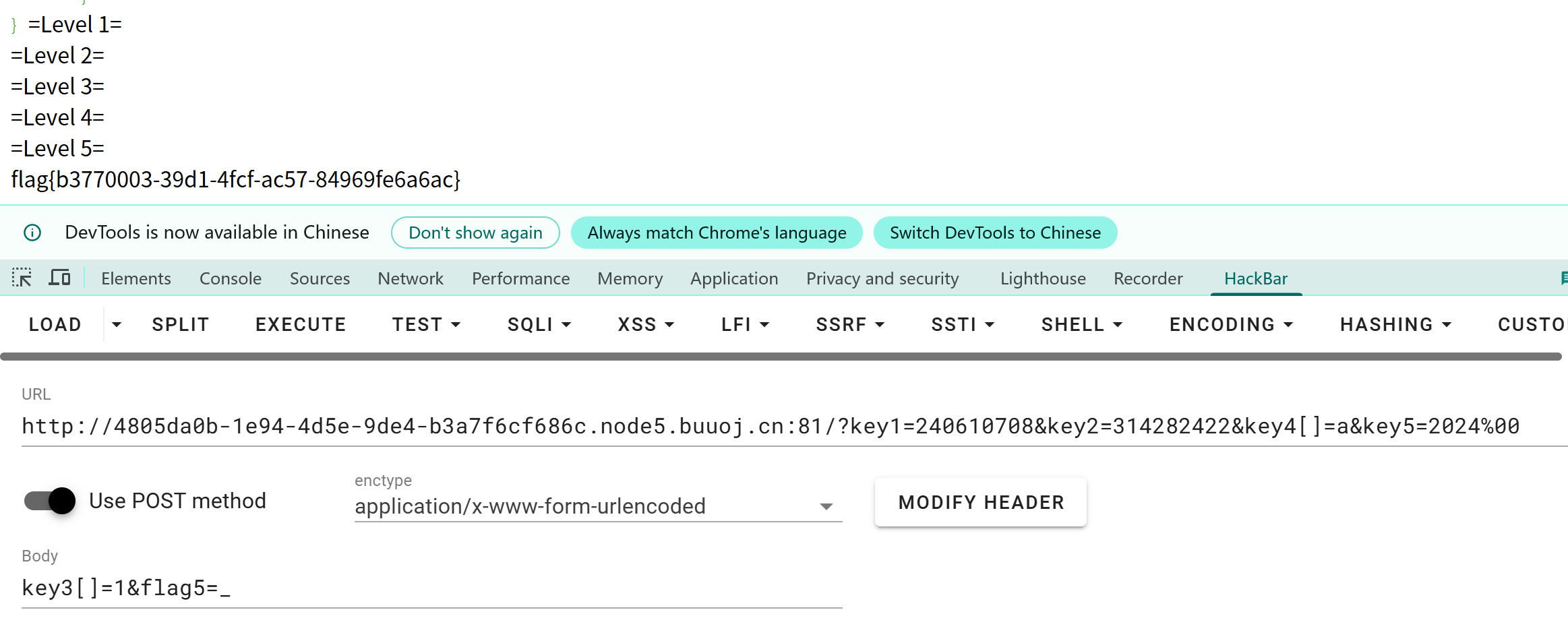Viewport: 1568px width, 641px height.
Task: Click the horizontal toolbar scrollbar
Action: pyautogui.click(x=781, y=357)
